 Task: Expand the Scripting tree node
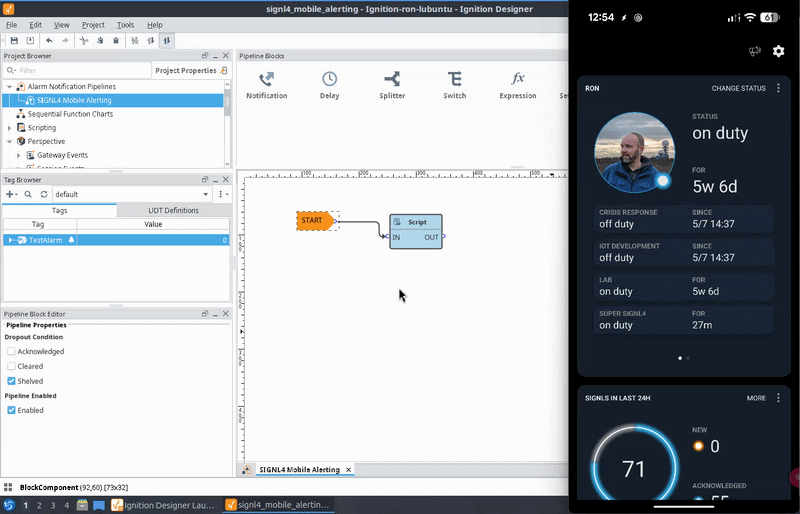tap(9, 128)
